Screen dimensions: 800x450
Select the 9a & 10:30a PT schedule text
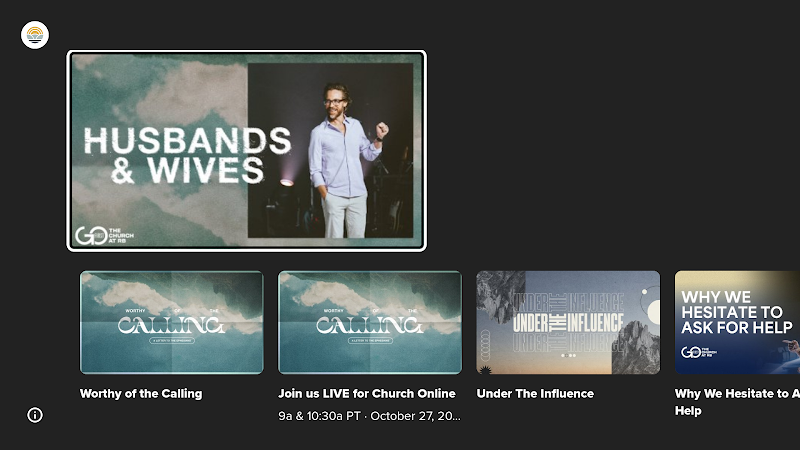point(369,416)
